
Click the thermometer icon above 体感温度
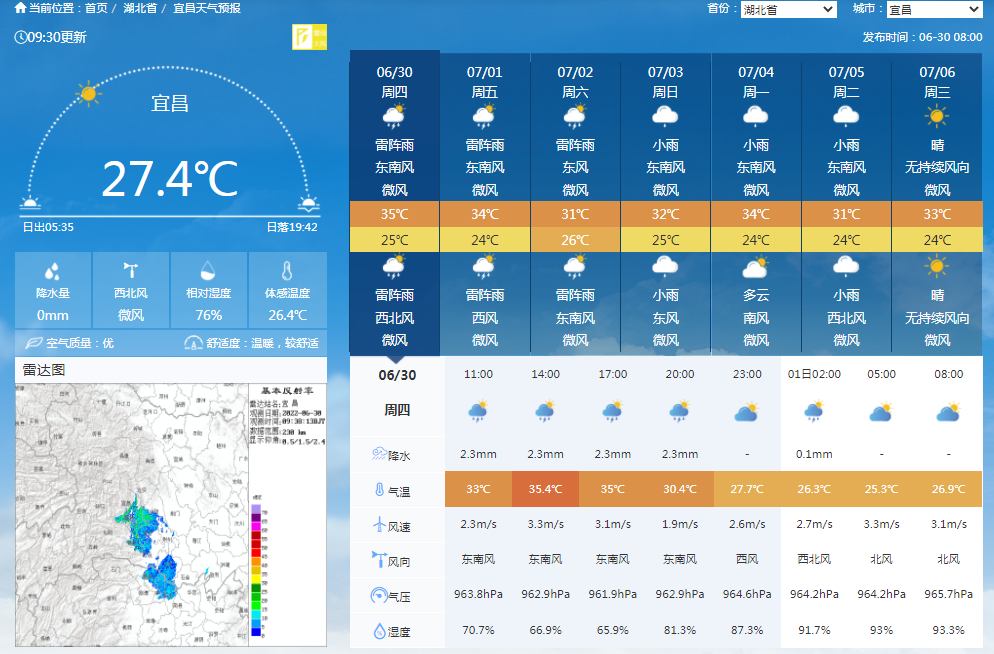pos(287,271)
